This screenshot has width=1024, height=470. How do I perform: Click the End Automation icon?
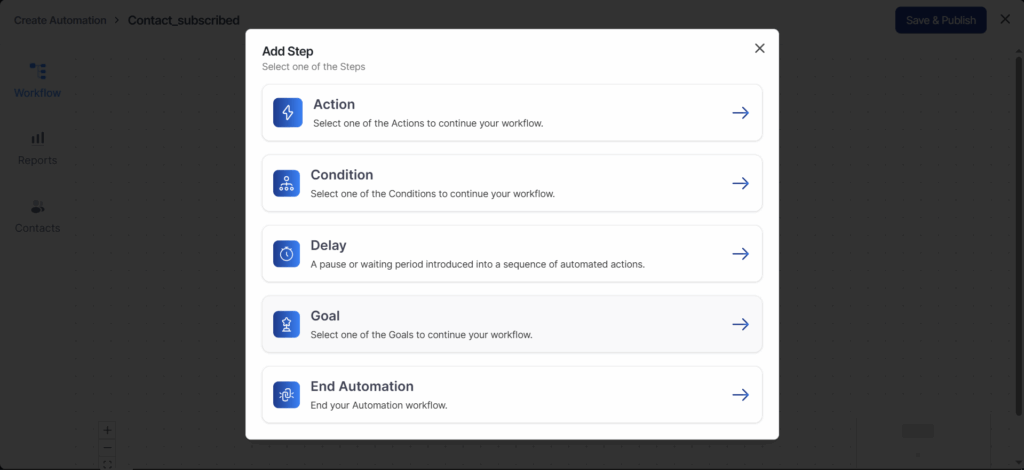287,395
